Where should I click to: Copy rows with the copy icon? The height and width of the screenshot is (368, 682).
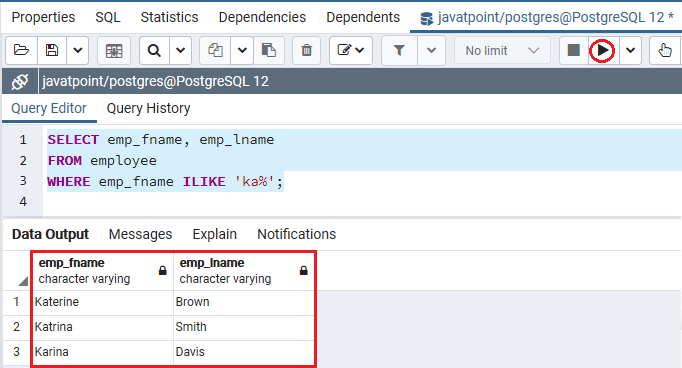215,50
